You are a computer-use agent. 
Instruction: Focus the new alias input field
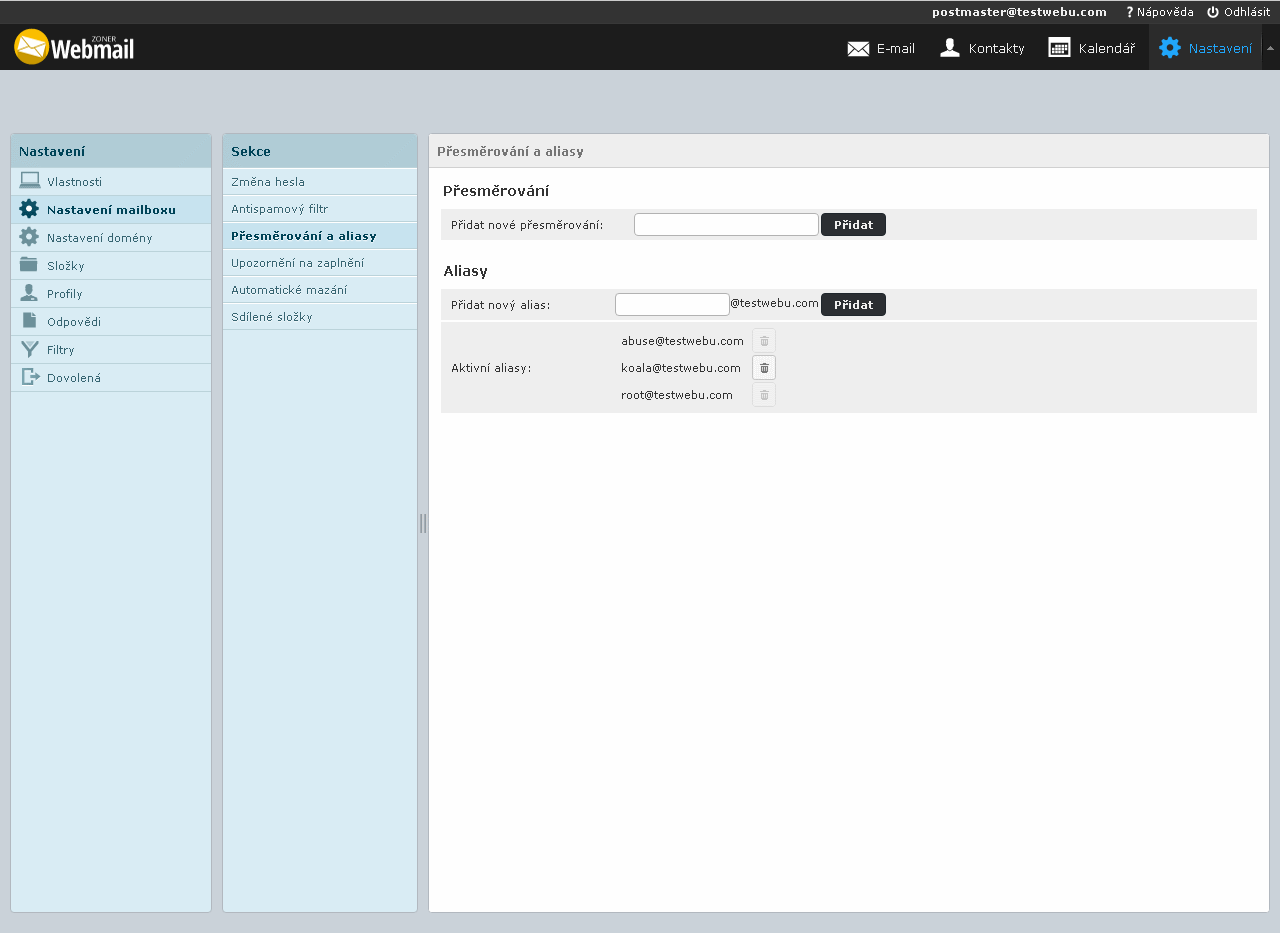672,304
